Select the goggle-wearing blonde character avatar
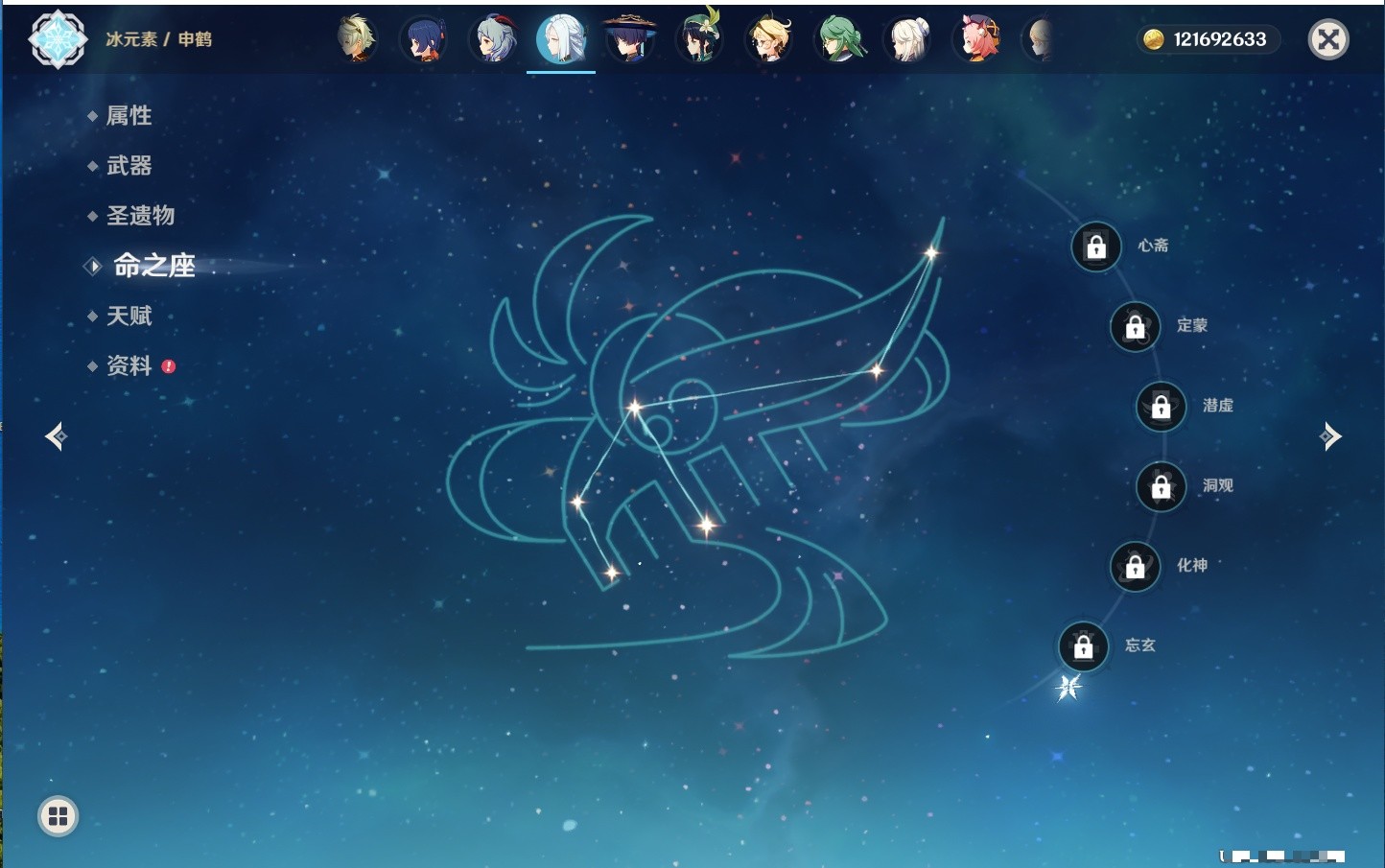Image resolution: width=1385 pixels, height=868 pixels. pyautogui.click(x=356, y=39)
